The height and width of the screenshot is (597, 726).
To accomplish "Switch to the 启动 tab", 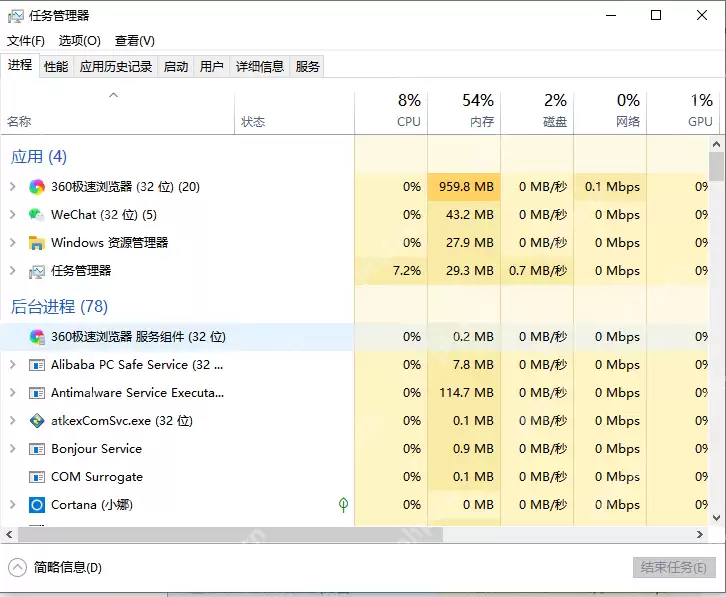I will pyautogui.click(x=176, y=67).
